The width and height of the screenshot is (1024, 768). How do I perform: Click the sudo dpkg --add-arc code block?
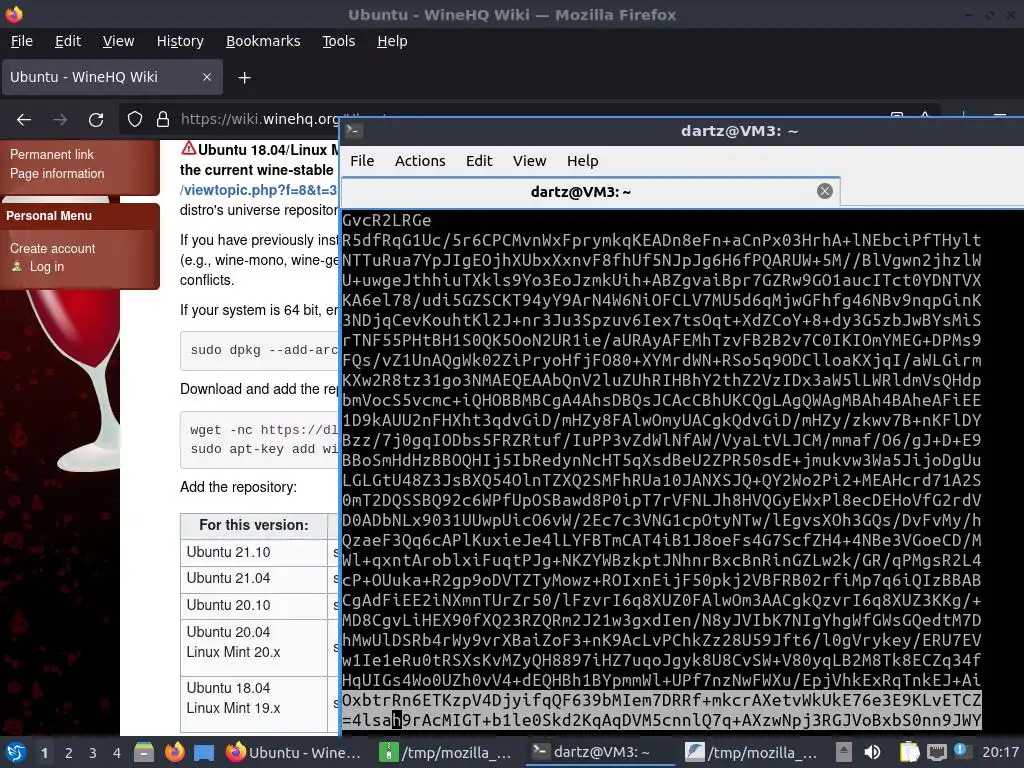260,351
